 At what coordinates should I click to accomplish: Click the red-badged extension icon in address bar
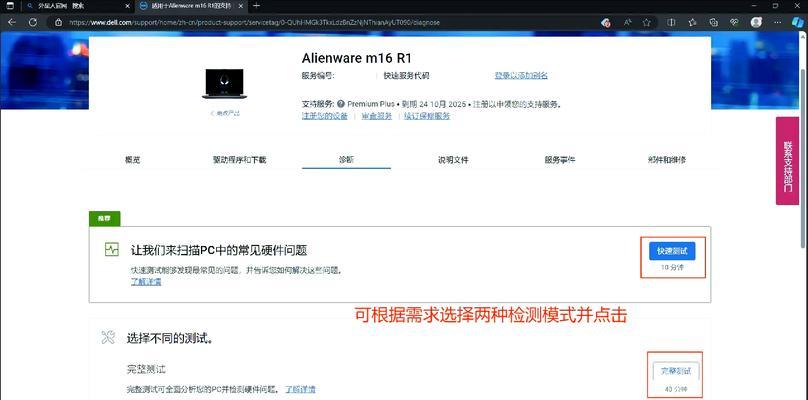tap(606, 23)
